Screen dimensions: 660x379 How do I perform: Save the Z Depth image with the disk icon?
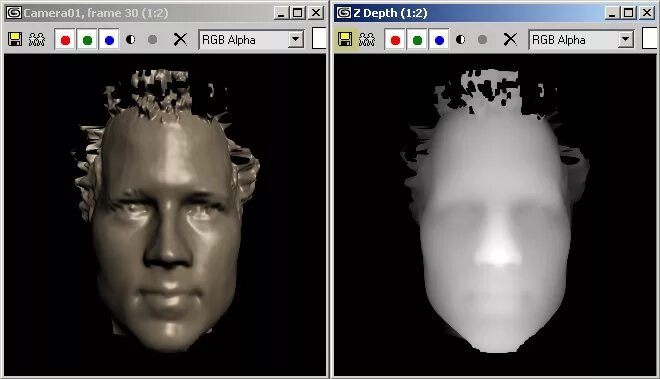(x=345, y=40)
